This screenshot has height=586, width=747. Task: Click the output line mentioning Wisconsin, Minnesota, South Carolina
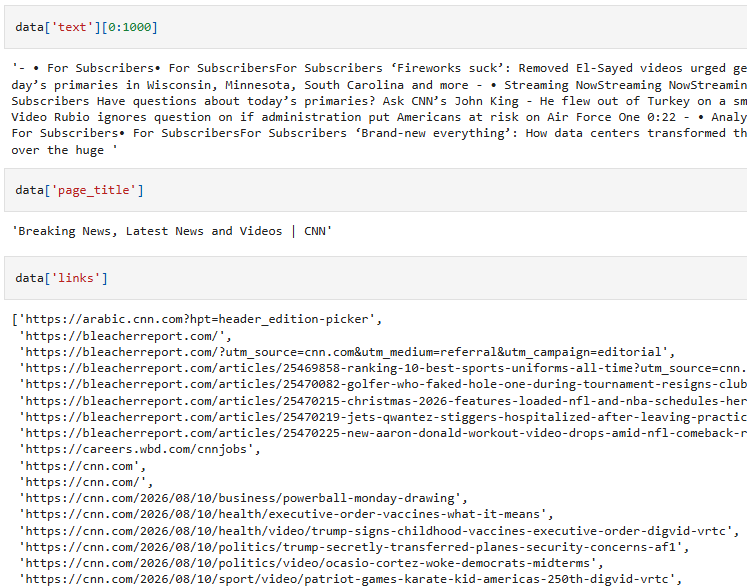point(379,85)
